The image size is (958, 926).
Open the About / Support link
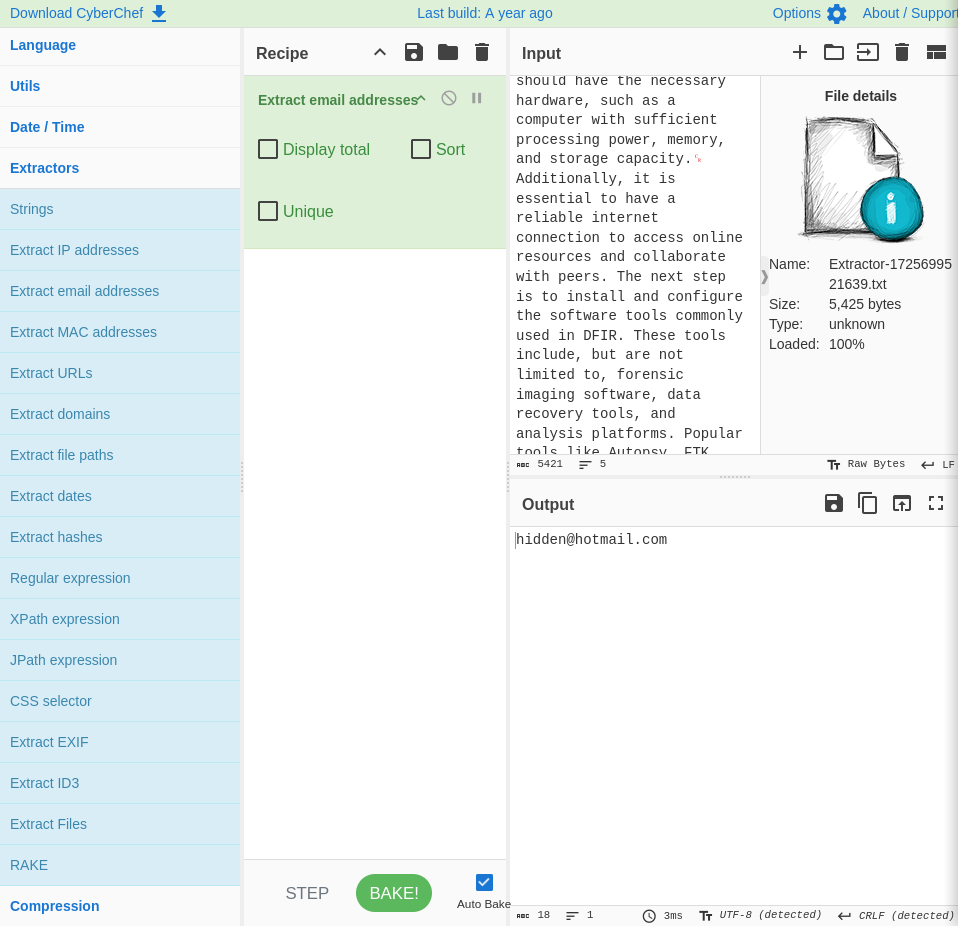click(x=910, y=13)
